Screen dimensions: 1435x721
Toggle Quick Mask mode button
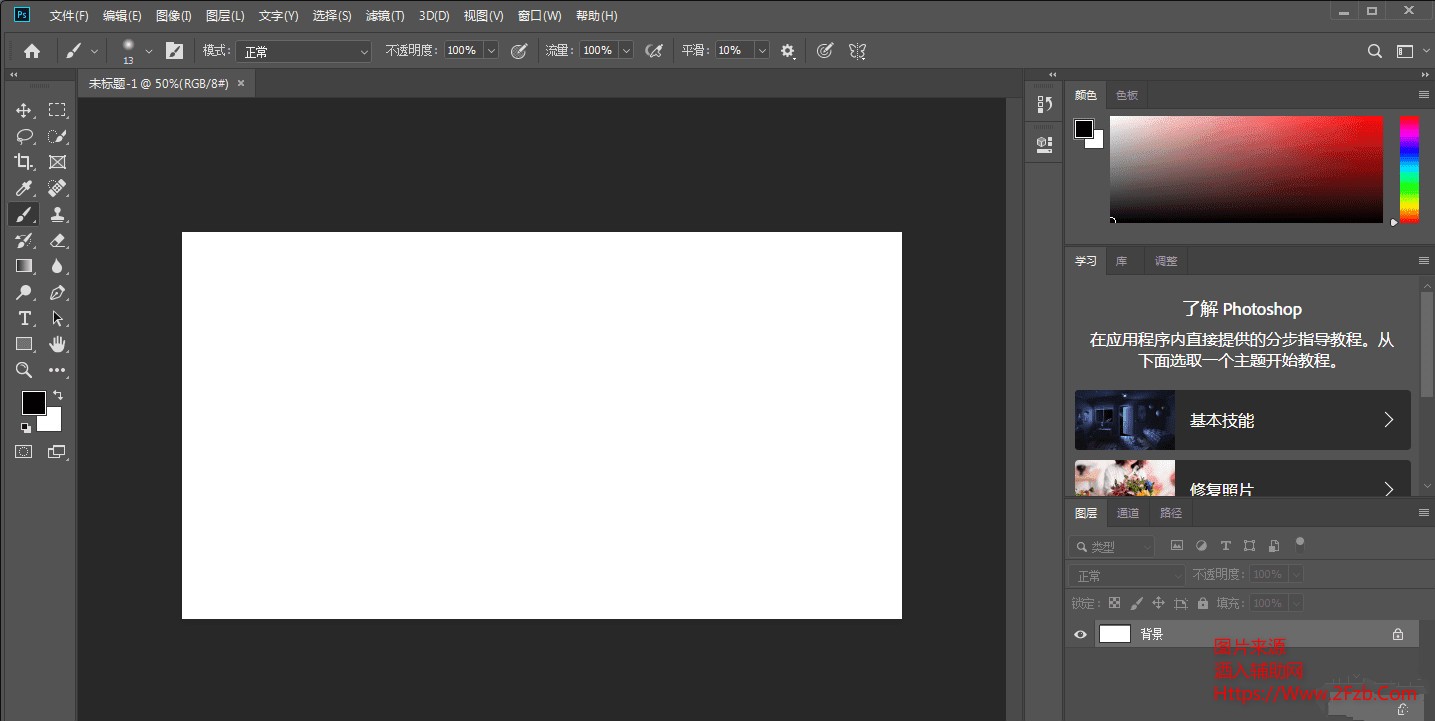click(23, 452)
